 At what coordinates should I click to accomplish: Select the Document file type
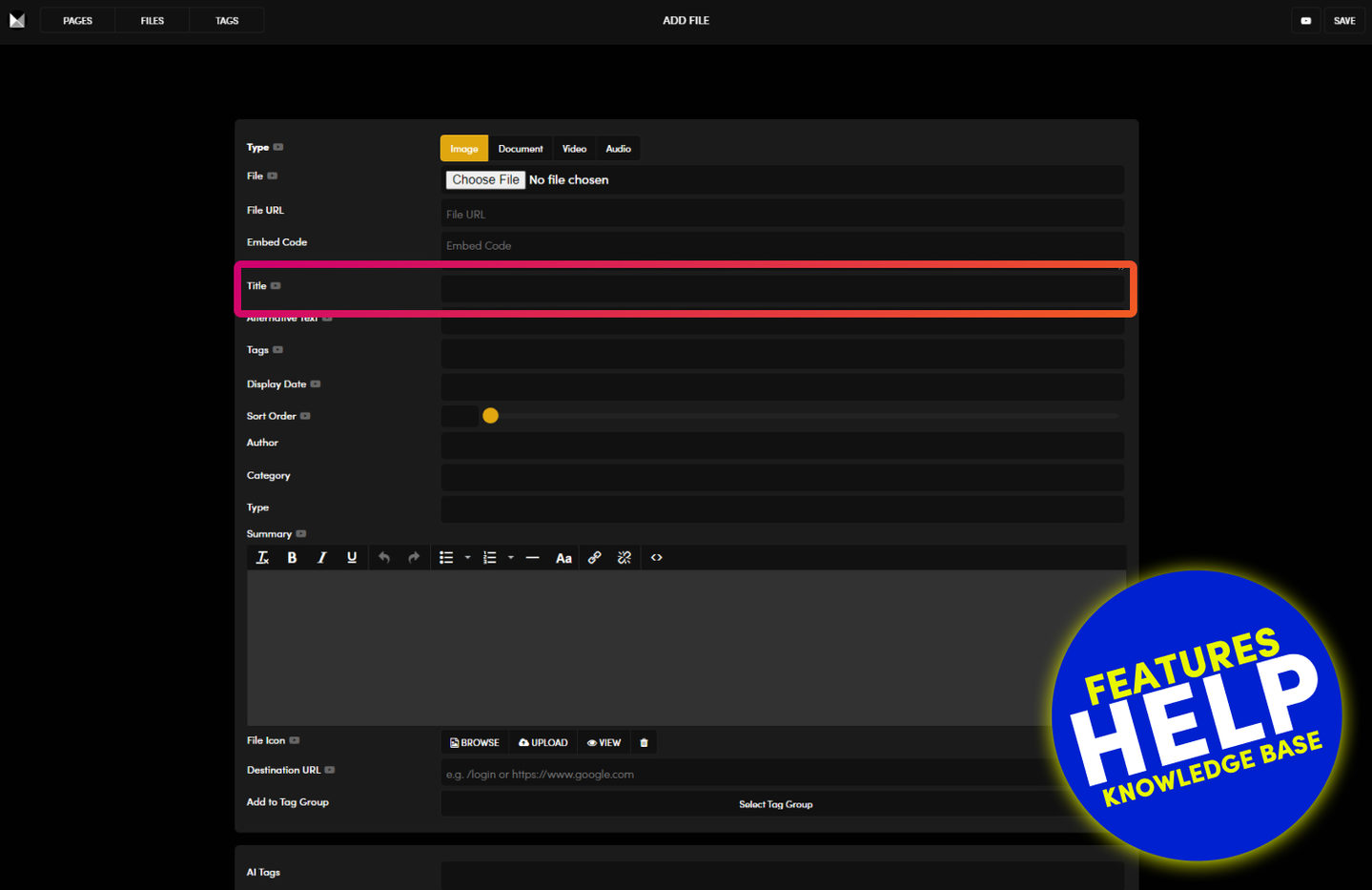coord(520,149)
